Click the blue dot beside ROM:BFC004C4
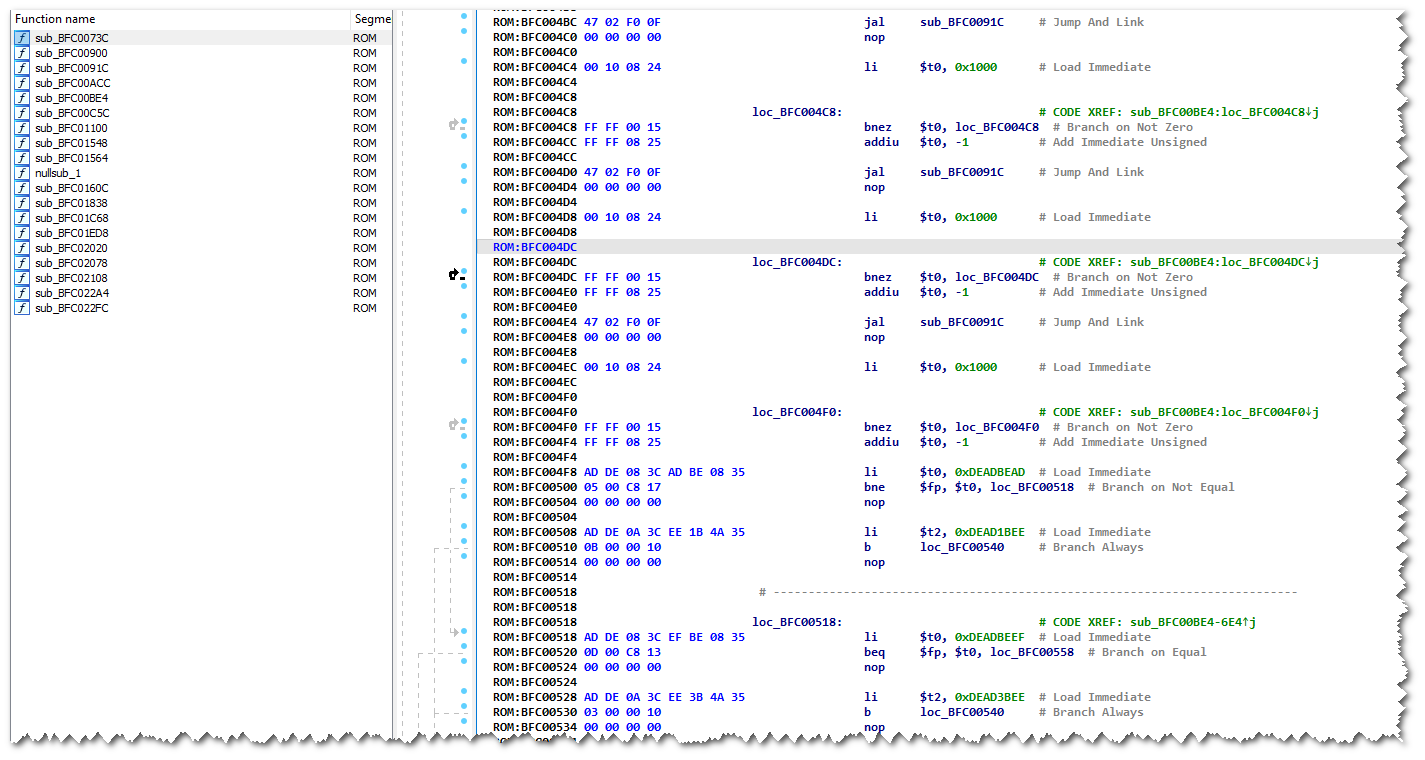The image size is (1425, 760). coord(464,61)
